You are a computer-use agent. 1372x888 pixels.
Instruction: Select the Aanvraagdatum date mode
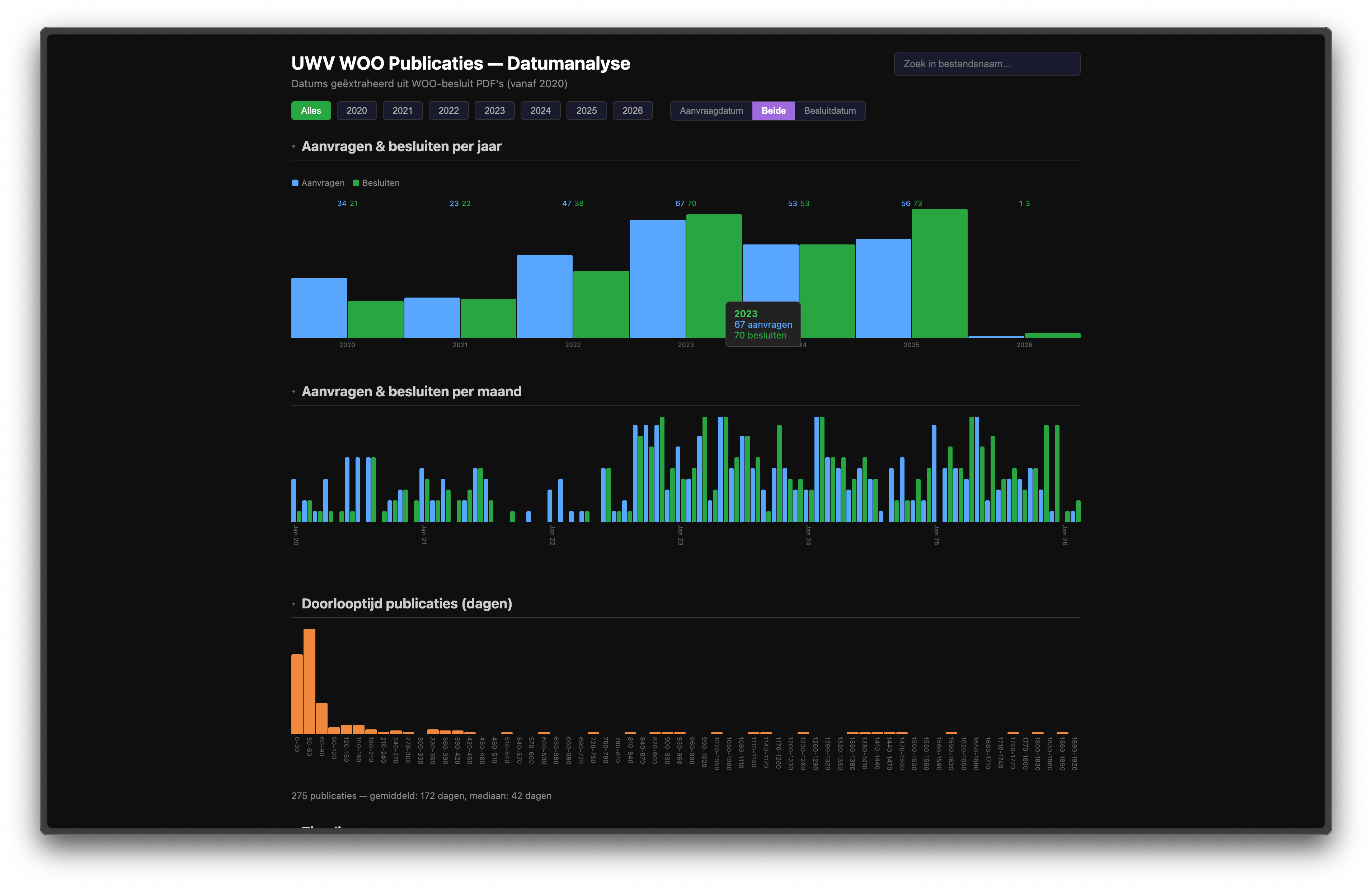click(711, 111)
